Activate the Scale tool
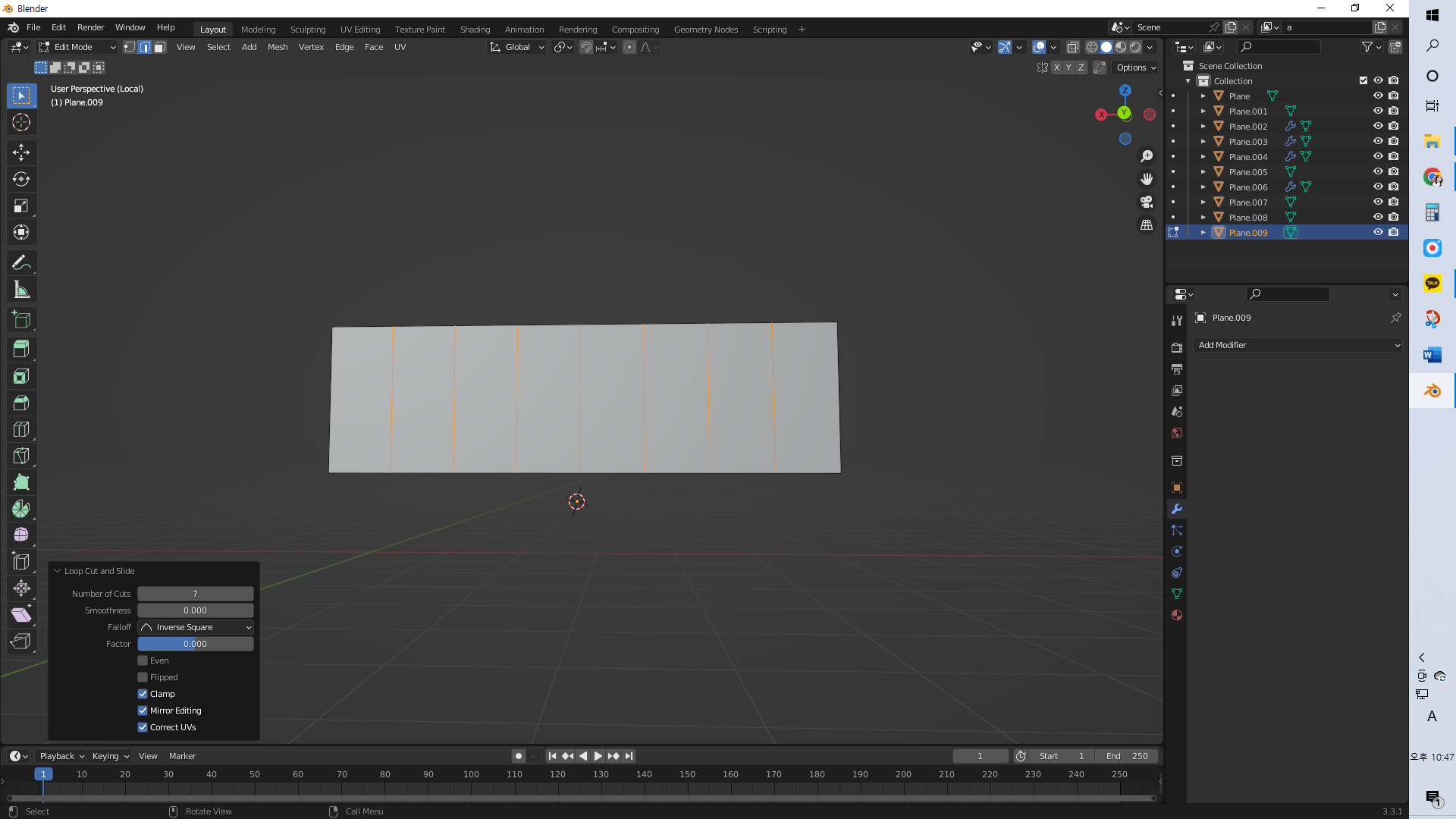1456x819 pixels. tap(21, 206)
